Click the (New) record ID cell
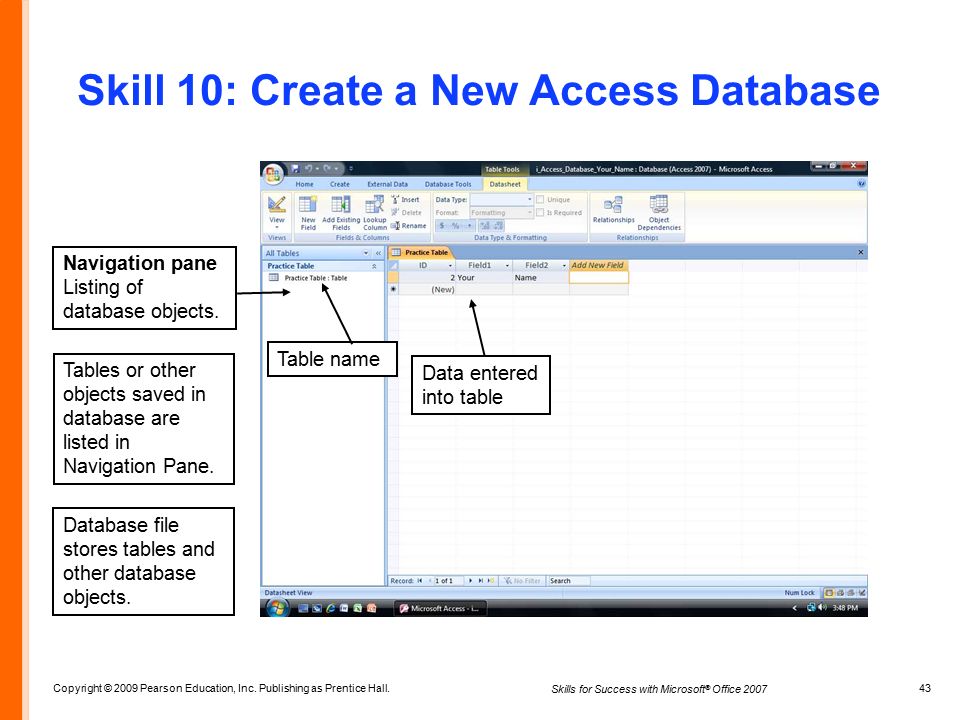 point(427,290)
